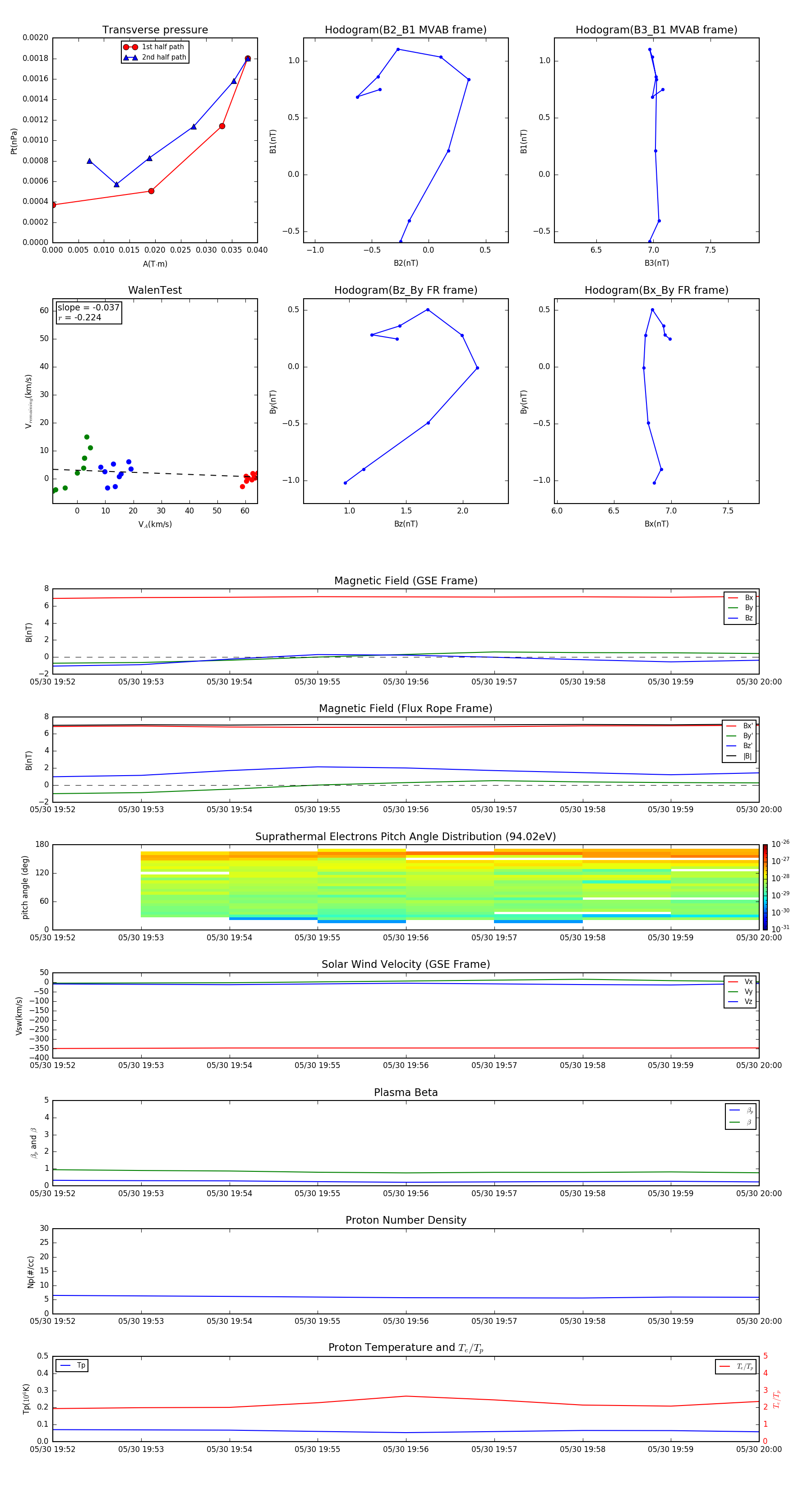Click 'B3(nT)' x-axis label
The image size is (812, 1489).
[656, 263]
